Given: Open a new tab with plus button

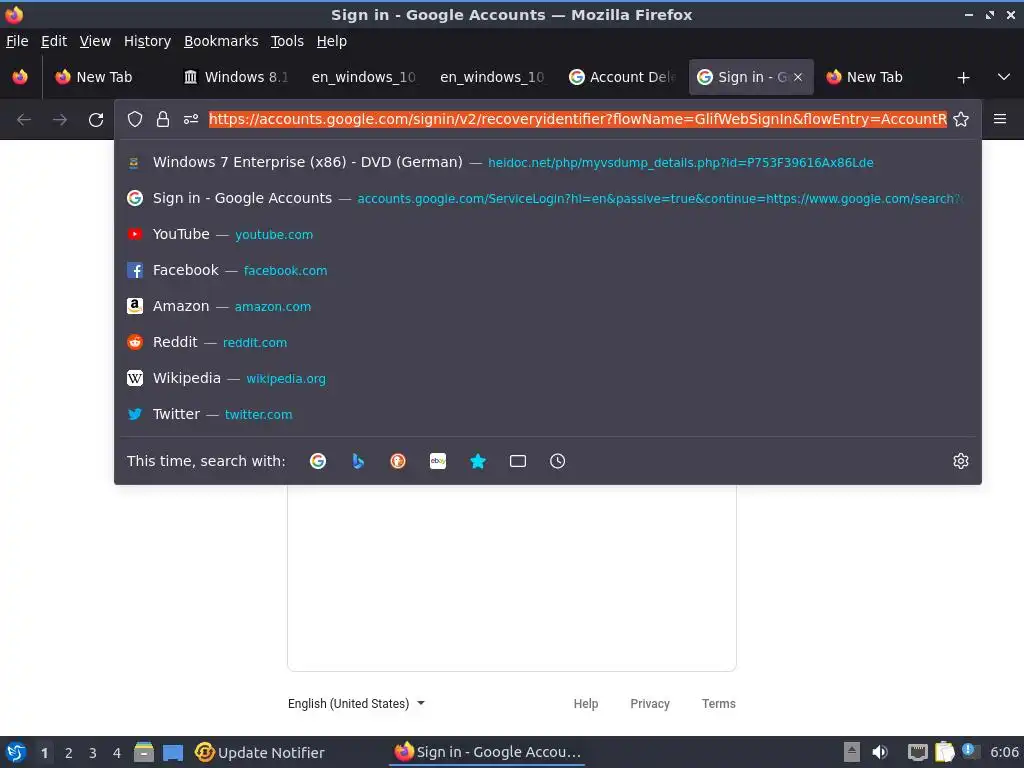Looking at the screenshot, I should pyautogui.click(x=963, y=78).
